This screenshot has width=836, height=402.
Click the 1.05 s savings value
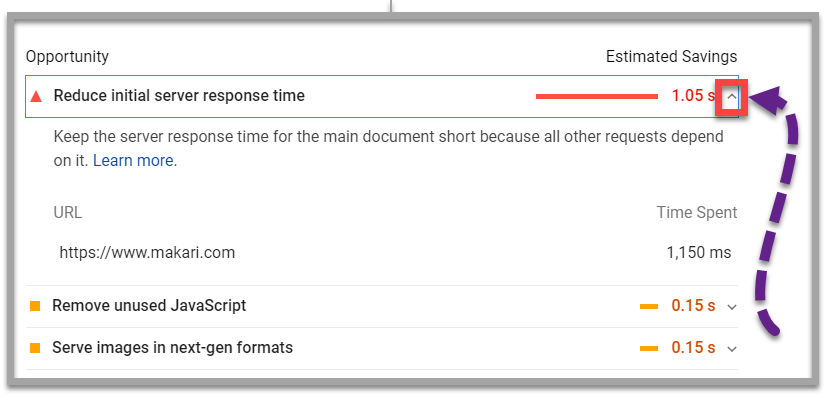[693, 96]
